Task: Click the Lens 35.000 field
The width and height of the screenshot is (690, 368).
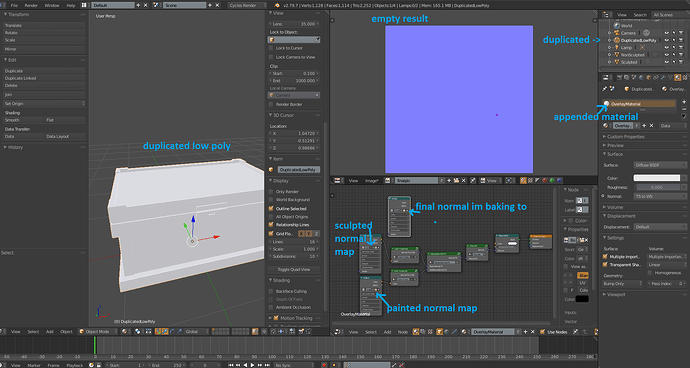Action: [294, 24]
